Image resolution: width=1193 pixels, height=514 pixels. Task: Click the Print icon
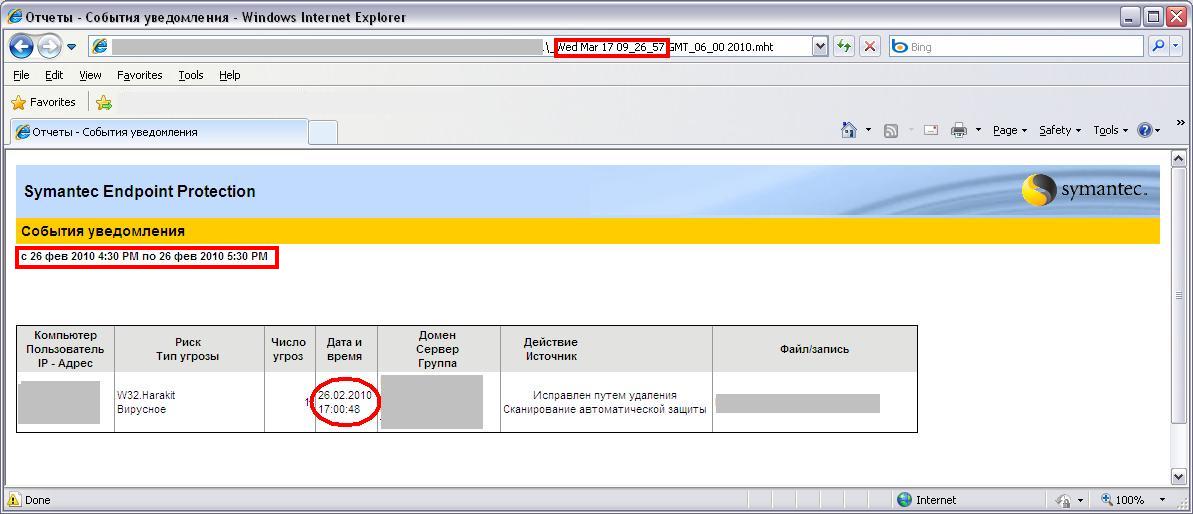pyautogui.click(x=959, y=131)
